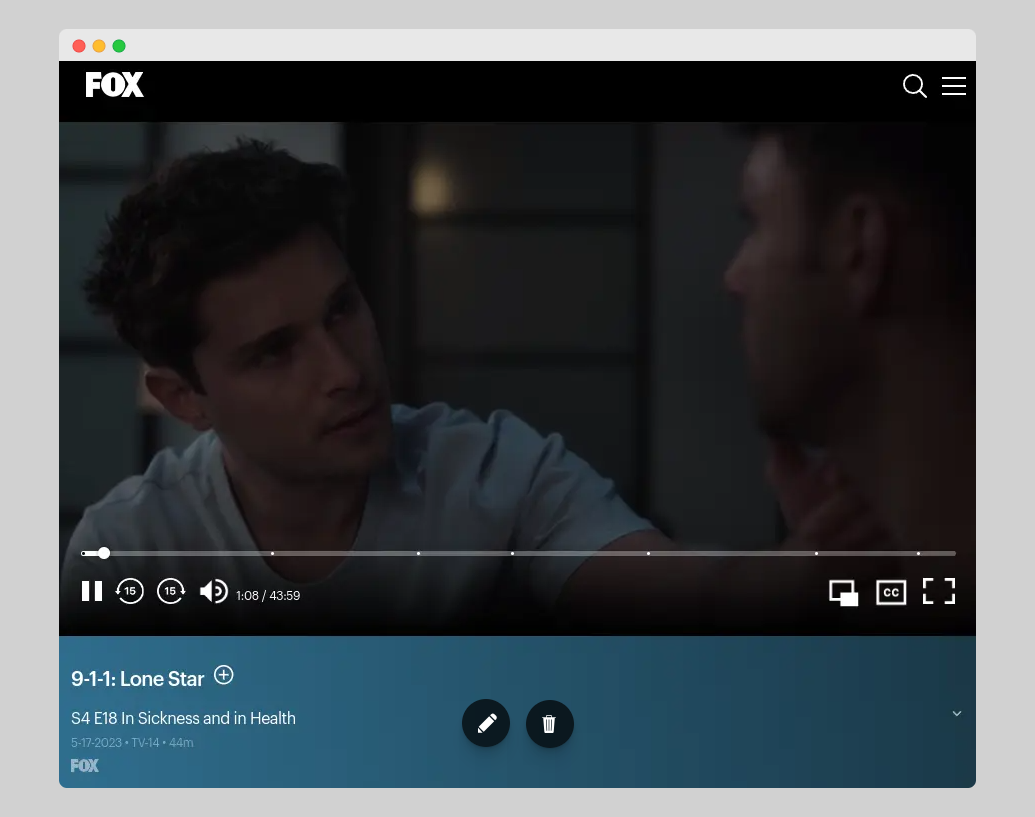Select episode title In Sickness and in Health

pos(183,718)
